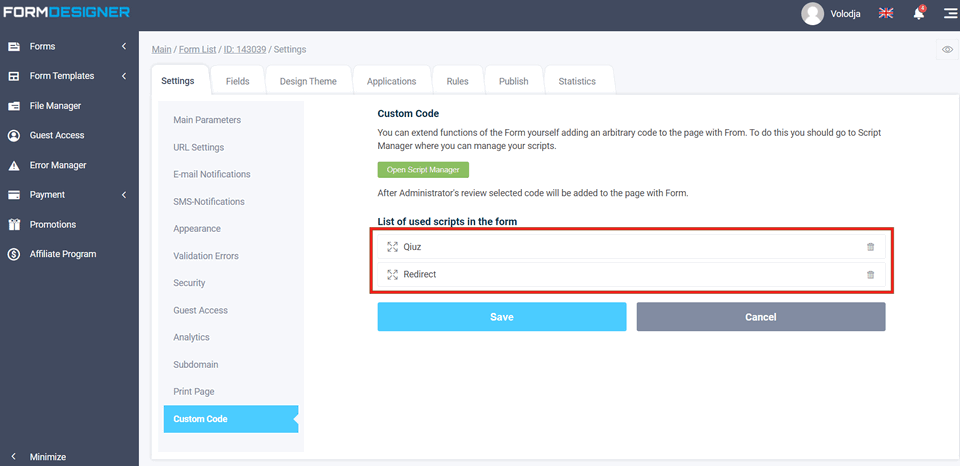Screen dimensions: 960x466
Task: Toggle form preview with the eye icon
Action: pyautogui.click(x=947, y=49)
